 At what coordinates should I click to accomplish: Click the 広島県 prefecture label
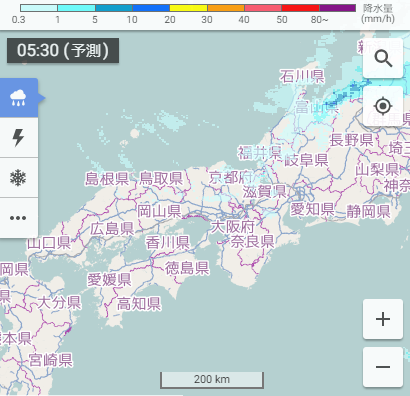[112, 229]
